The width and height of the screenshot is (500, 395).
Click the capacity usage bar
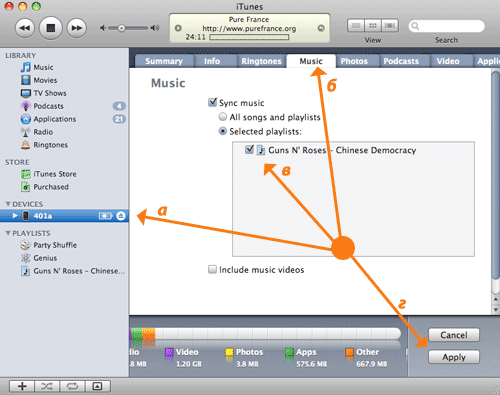265,334
